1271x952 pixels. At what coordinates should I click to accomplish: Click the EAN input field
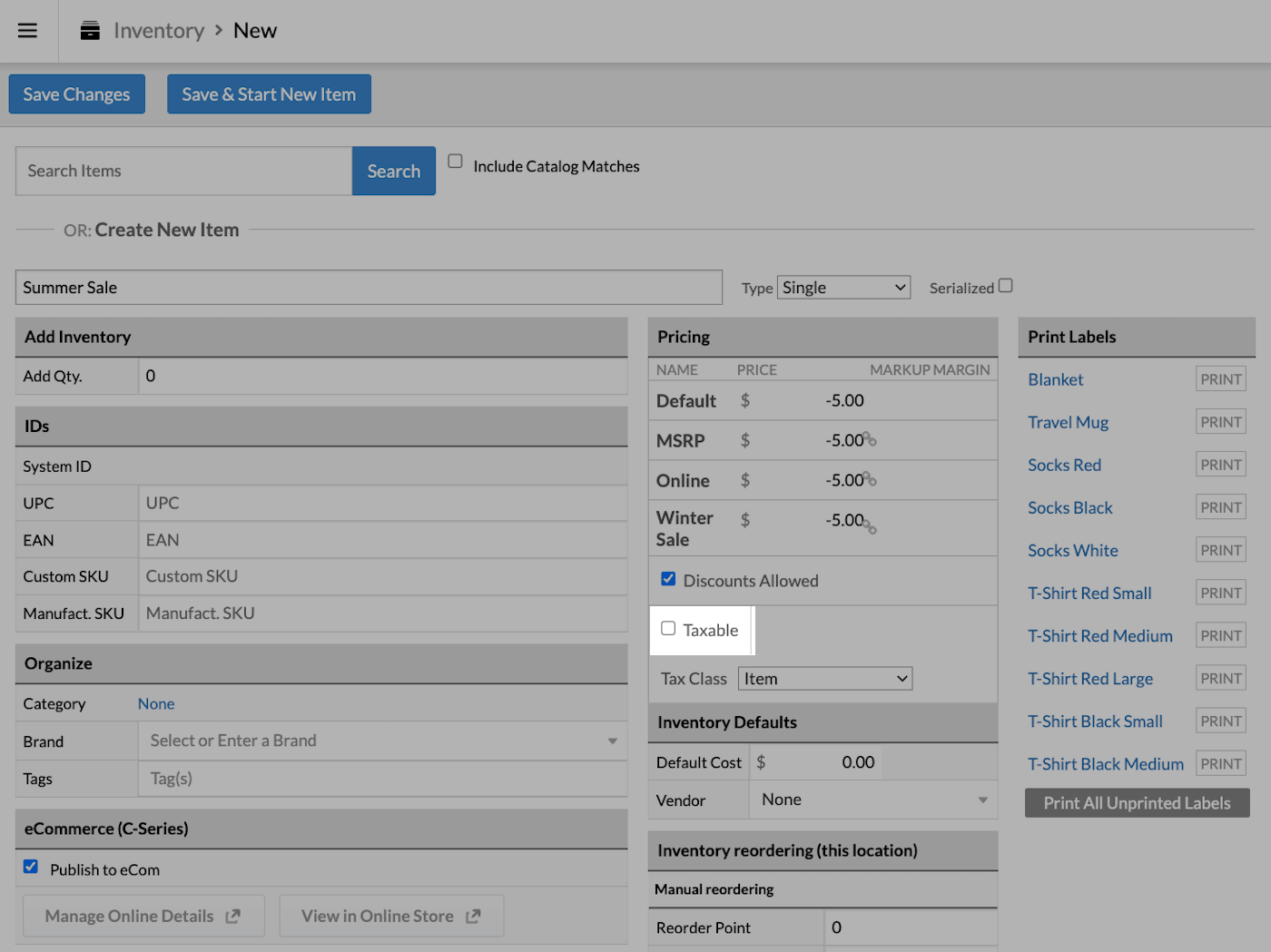(383, 541)
